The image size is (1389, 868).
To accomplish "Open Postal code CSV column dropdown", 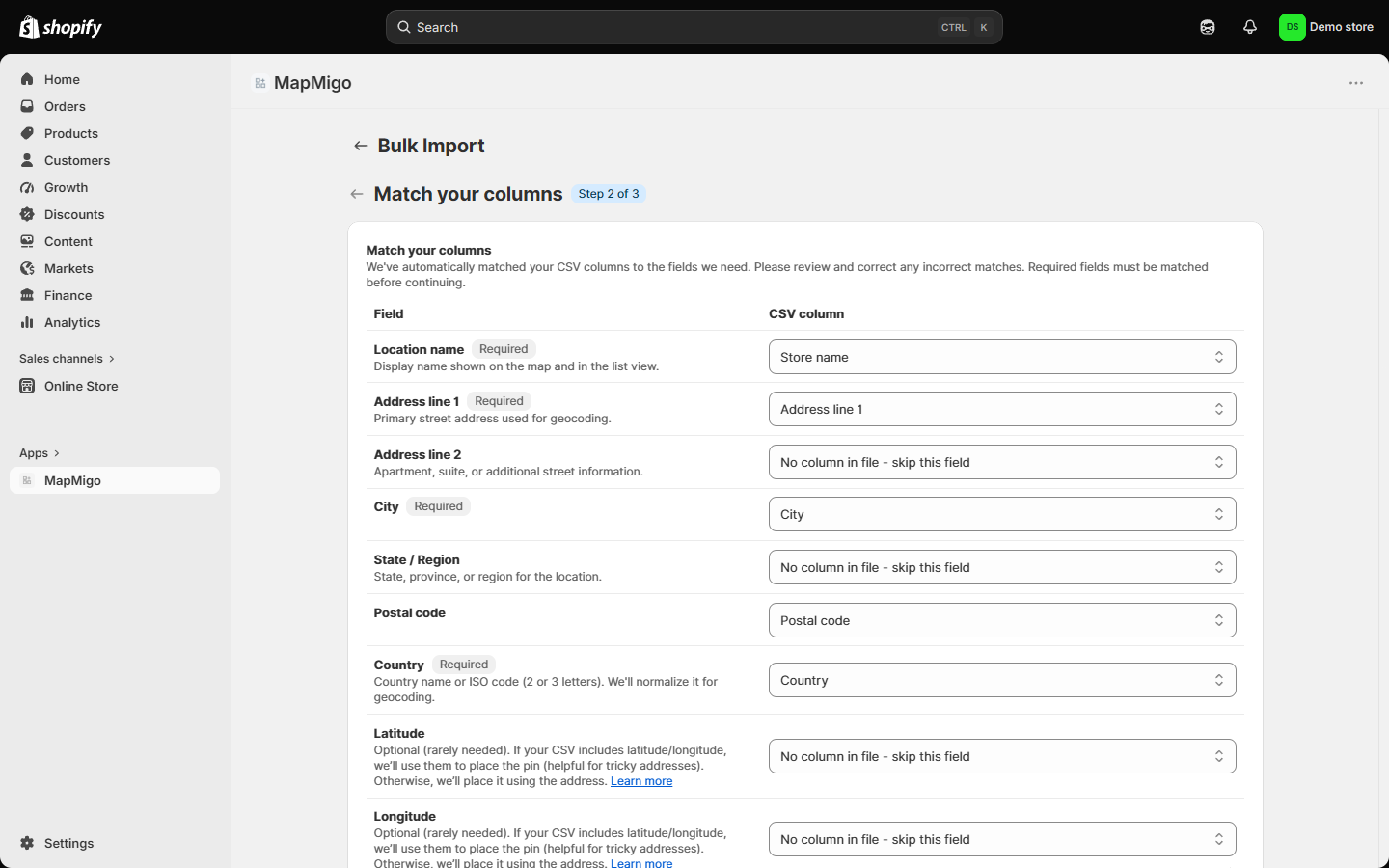I will [x=1002, y=620].
